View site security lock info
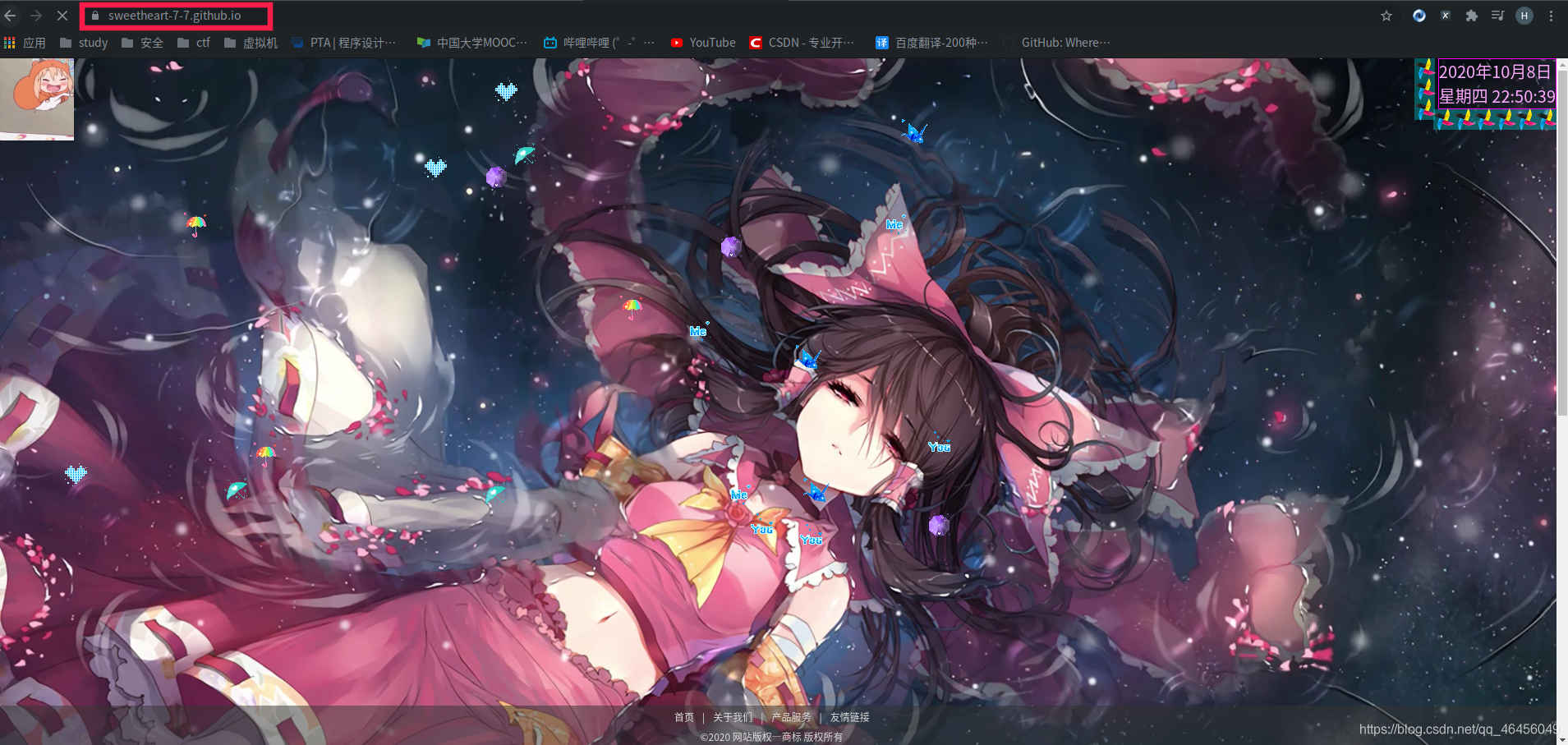Image resolution: width=1568 pixels, height=745 pixels. click(95, 16)
